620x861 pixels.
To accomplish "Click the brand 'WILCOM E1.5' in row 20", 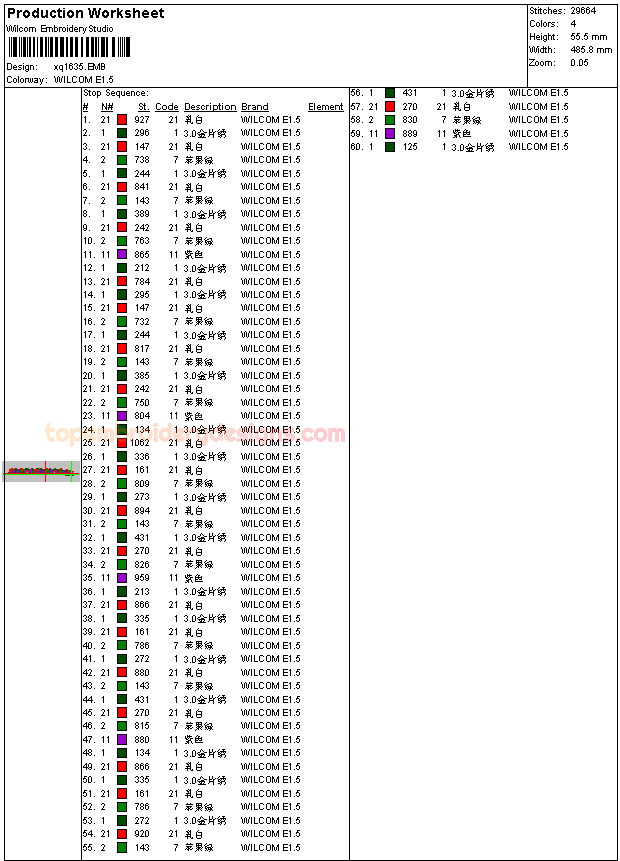I will [270, 376].
